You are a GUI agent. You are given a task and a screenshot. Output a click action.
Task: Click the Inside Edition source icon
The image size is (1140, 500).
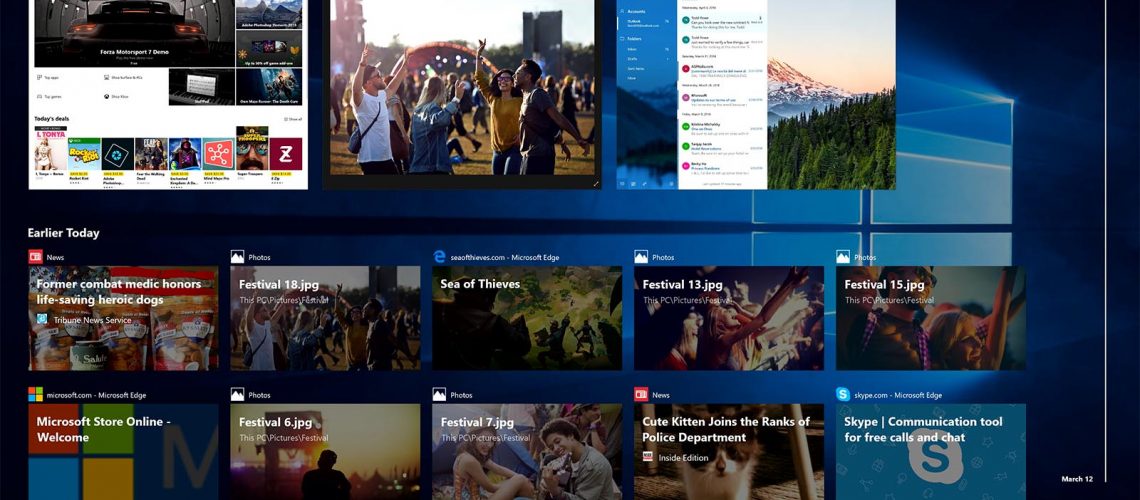point(649,457)
